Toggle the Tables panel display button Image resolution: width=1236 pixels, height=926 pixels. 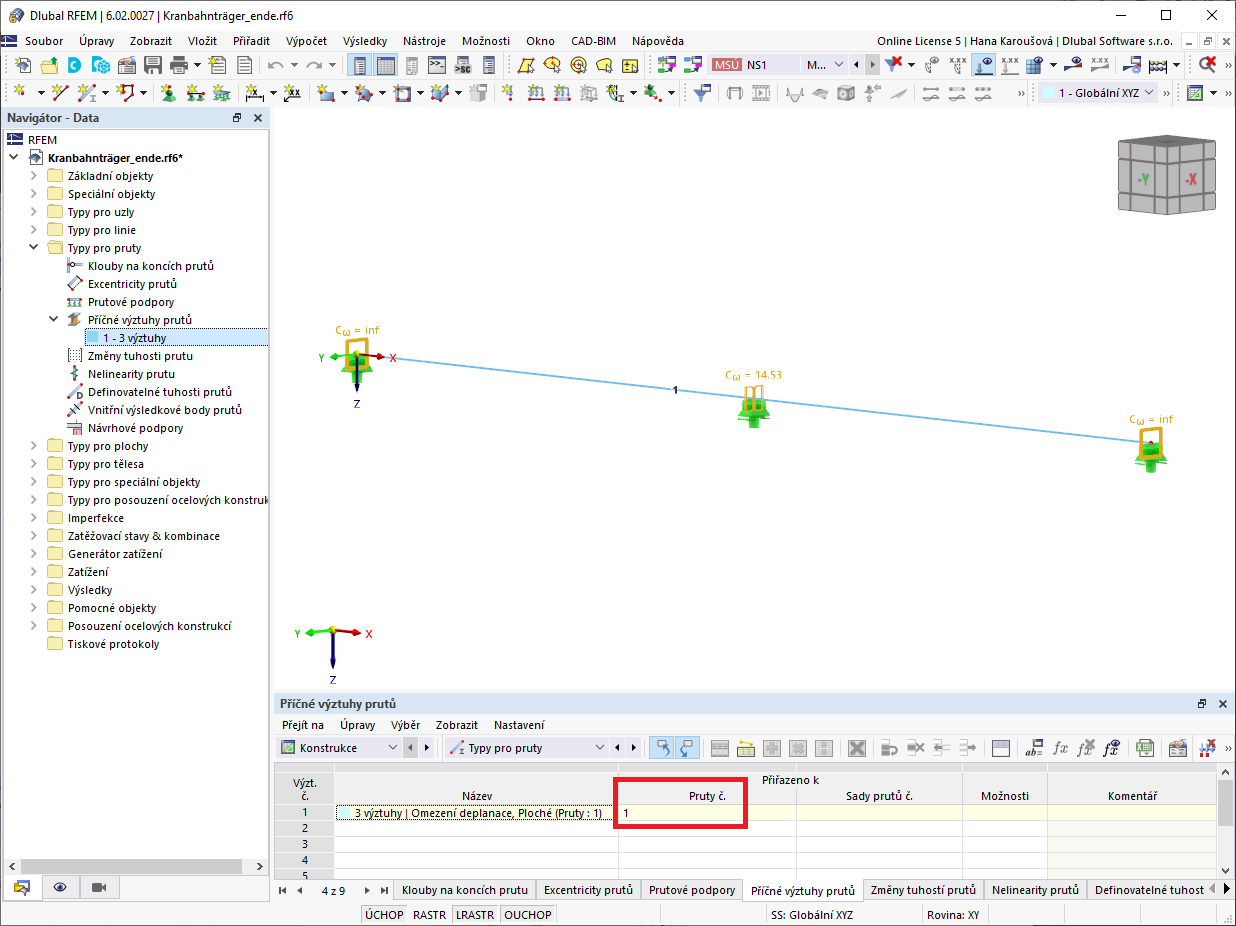tap(386, 65)
